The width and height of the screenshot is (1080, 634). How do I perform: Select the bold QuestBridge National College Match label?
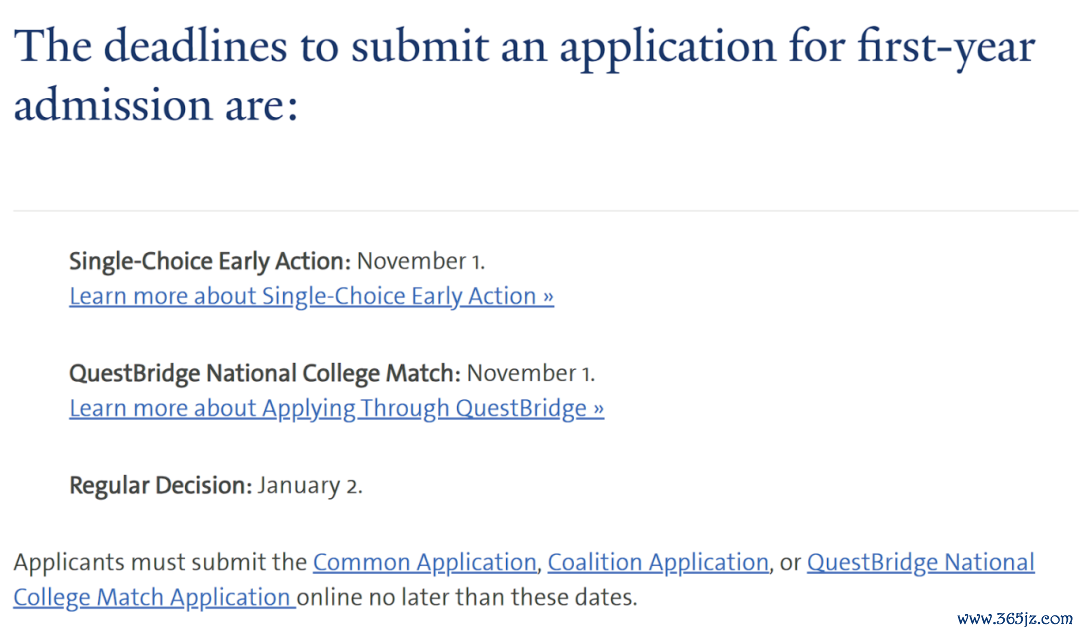tap(264, 374)
